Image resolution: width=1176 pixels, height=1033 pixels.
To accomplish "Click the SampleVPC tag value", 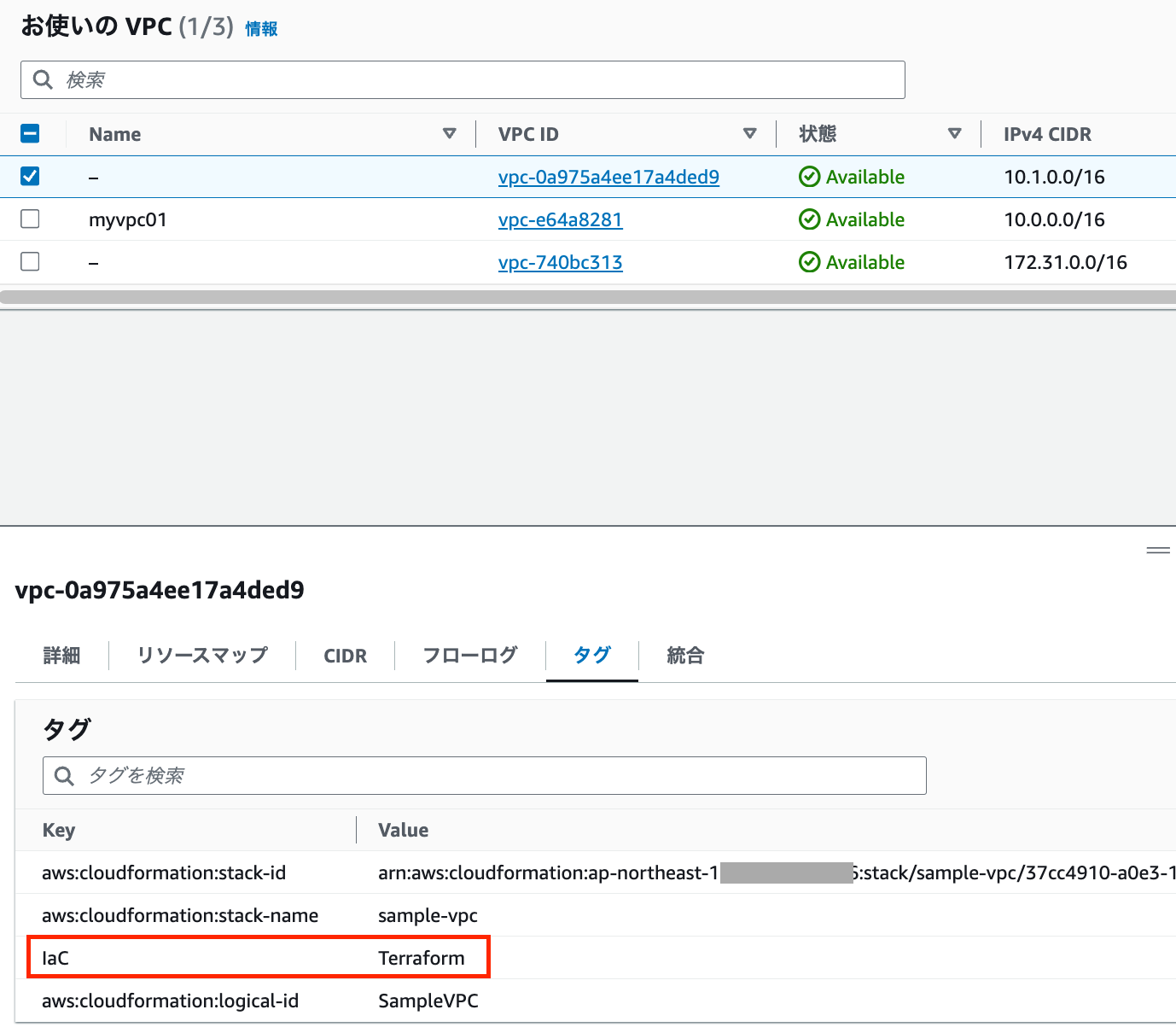I will [428, 1001].
